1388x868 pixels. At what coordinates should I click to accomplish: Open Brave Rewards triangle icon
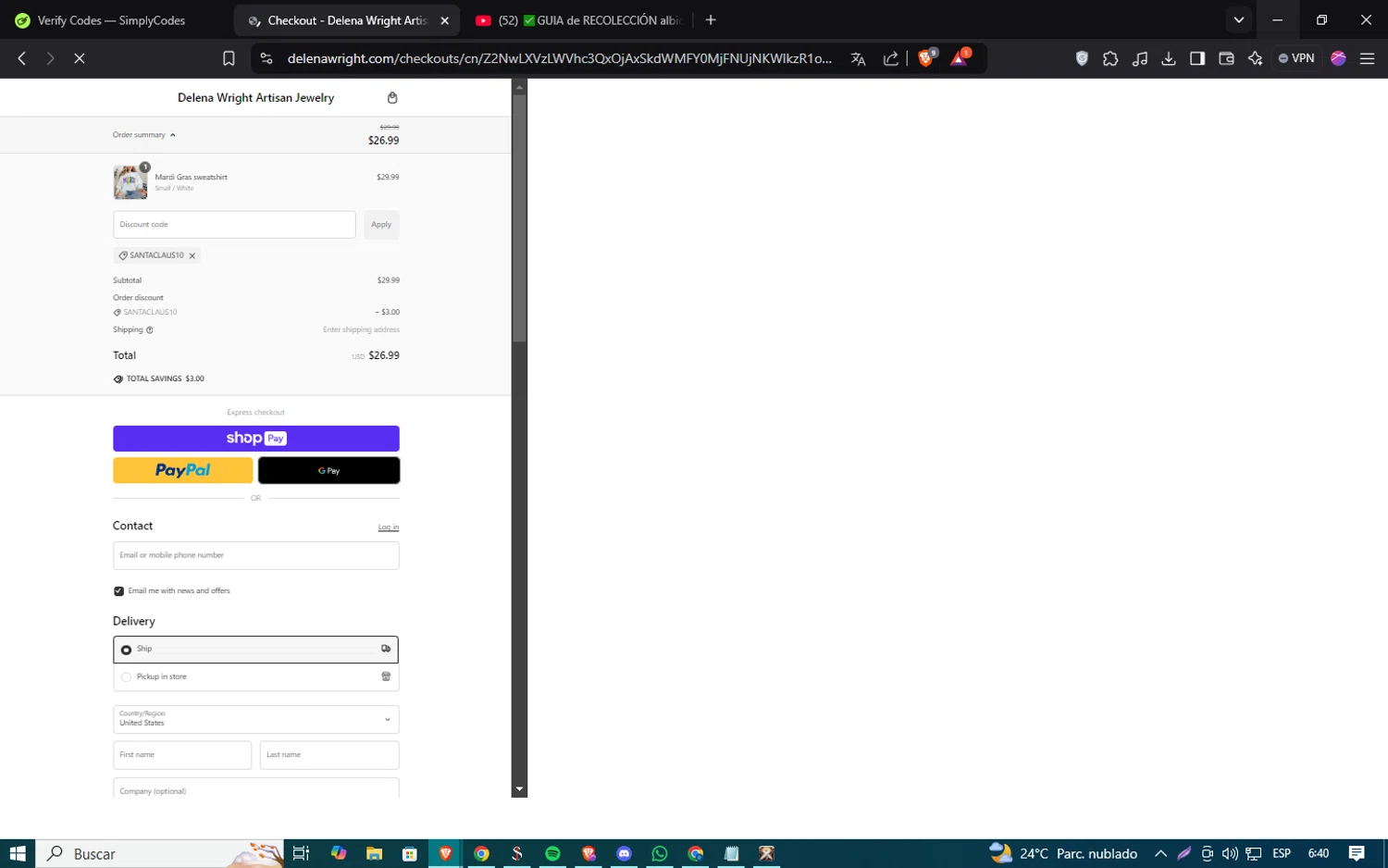(960, 57)
